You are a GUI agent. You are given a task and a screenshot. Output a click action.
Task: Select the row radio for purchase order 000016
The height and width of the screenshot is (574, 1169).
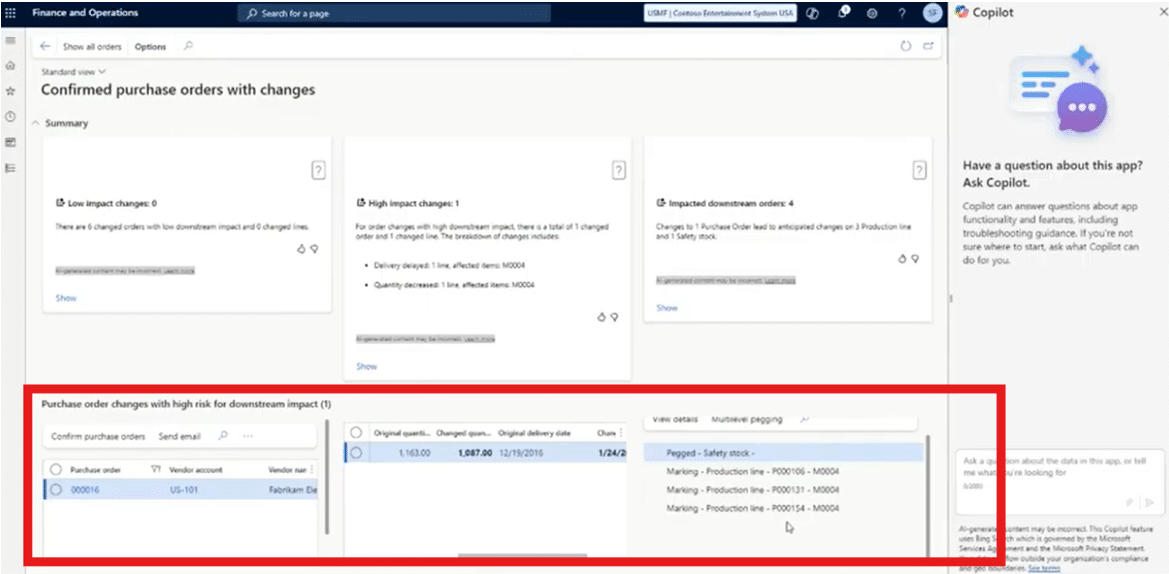pos(56,489)
